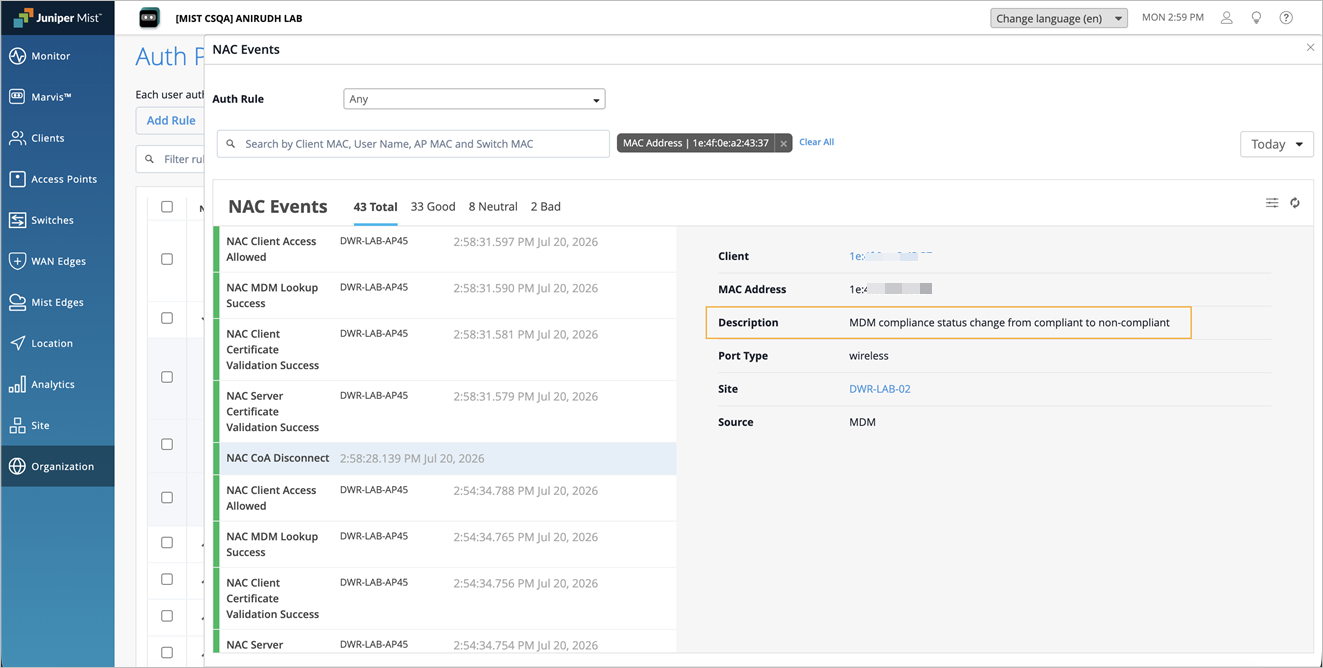Remove the MAC Address filter chip
Viewport: 1323px width, 668px height.
784,144
